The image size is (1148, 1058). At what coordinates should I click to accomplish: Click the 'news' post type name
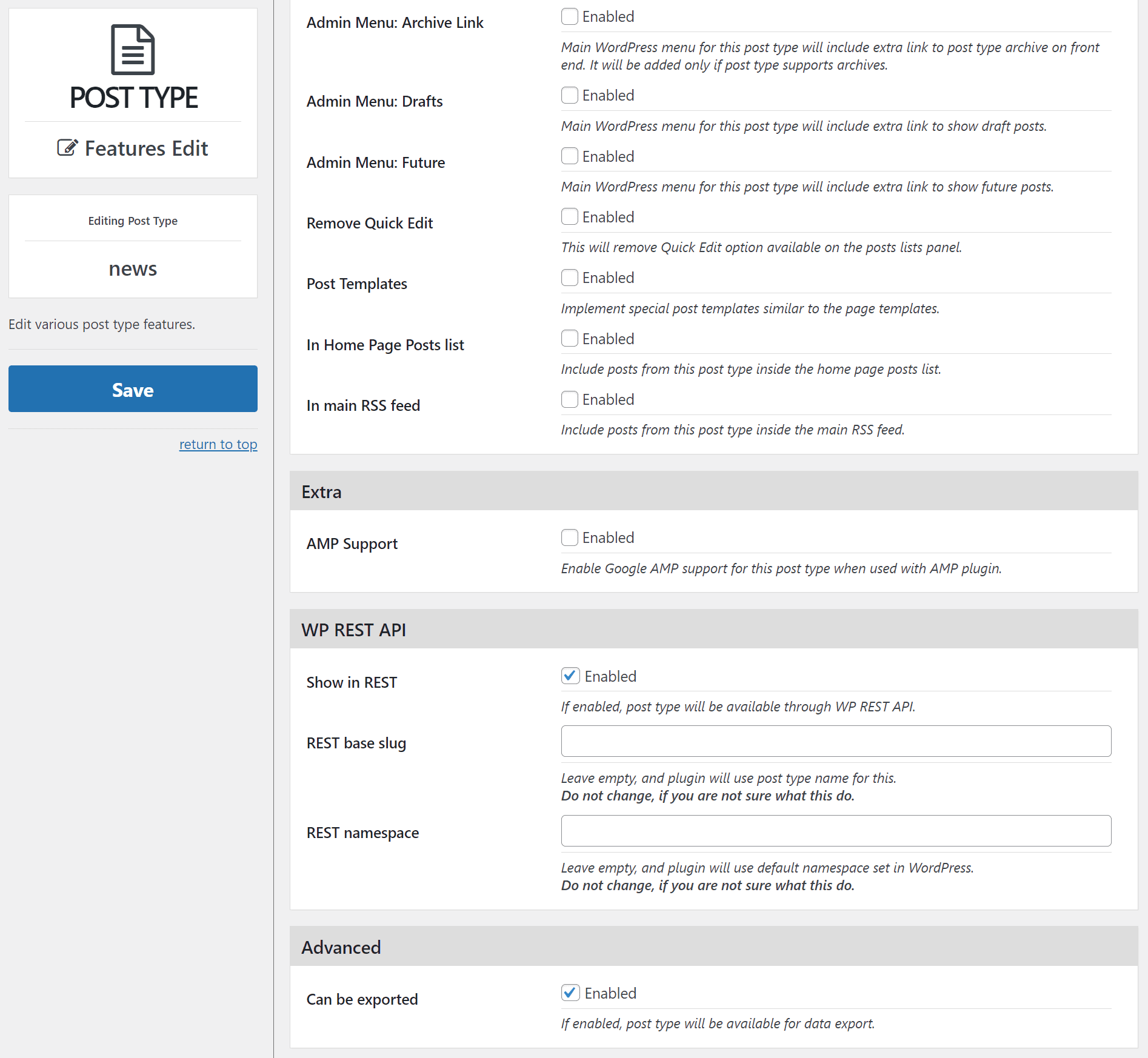click(133, 268)
